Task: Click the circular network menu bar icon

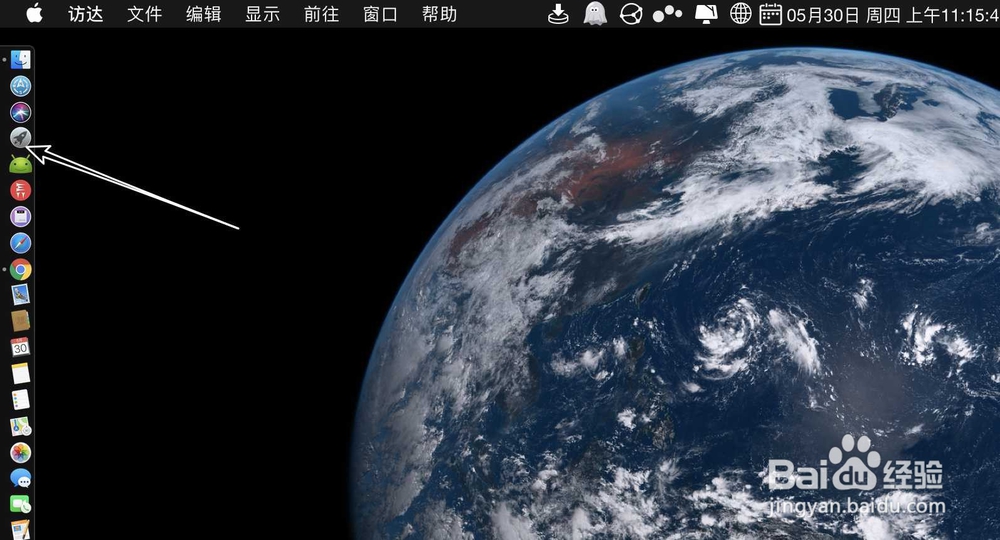Action: (x=631, y=14)
